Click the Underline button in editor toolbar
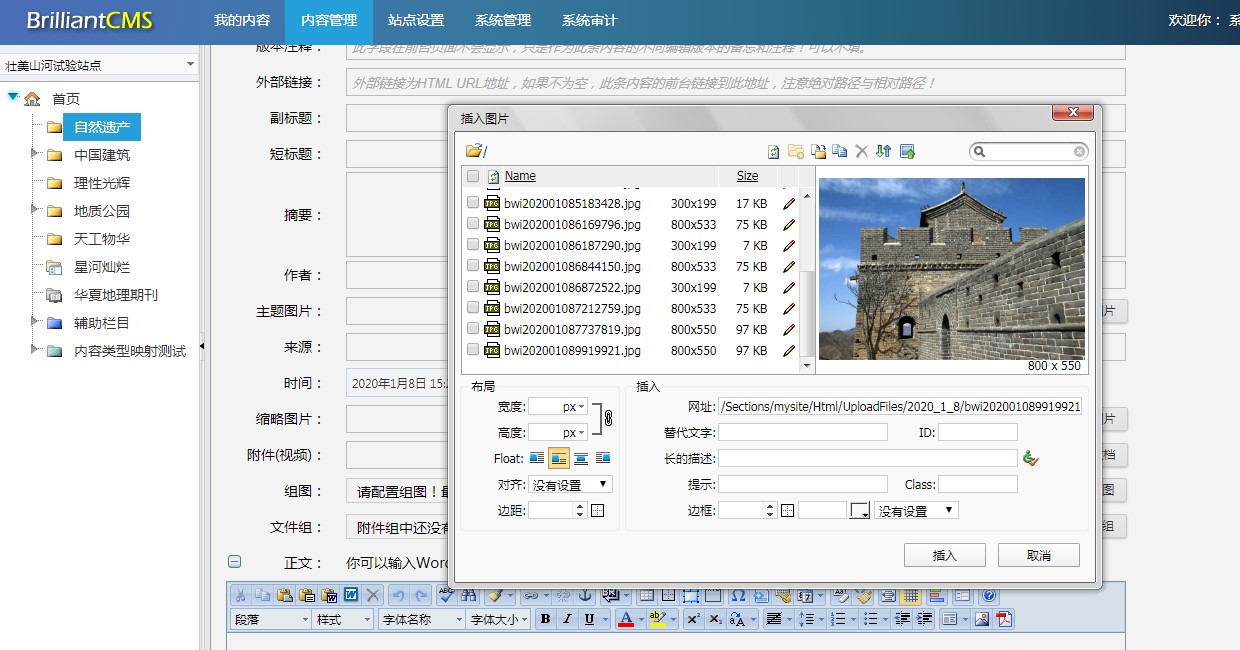Image resolution: width=1240 pixels, height=650 pixels. click(590, 620)
